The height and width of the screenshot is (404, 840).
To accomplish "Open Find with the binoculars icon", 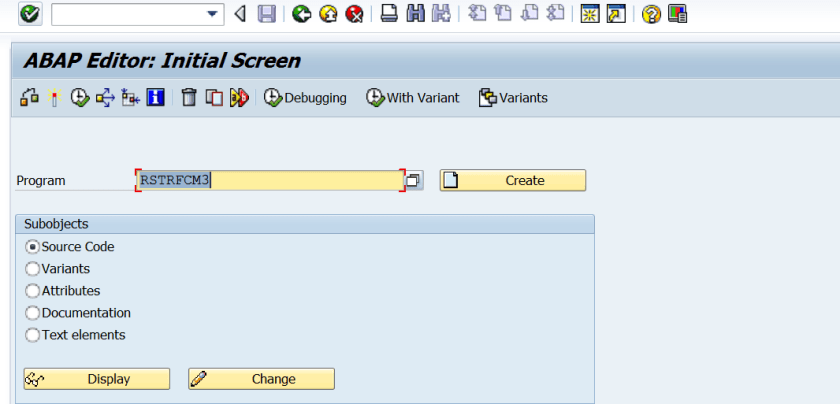I will point(415,14).
